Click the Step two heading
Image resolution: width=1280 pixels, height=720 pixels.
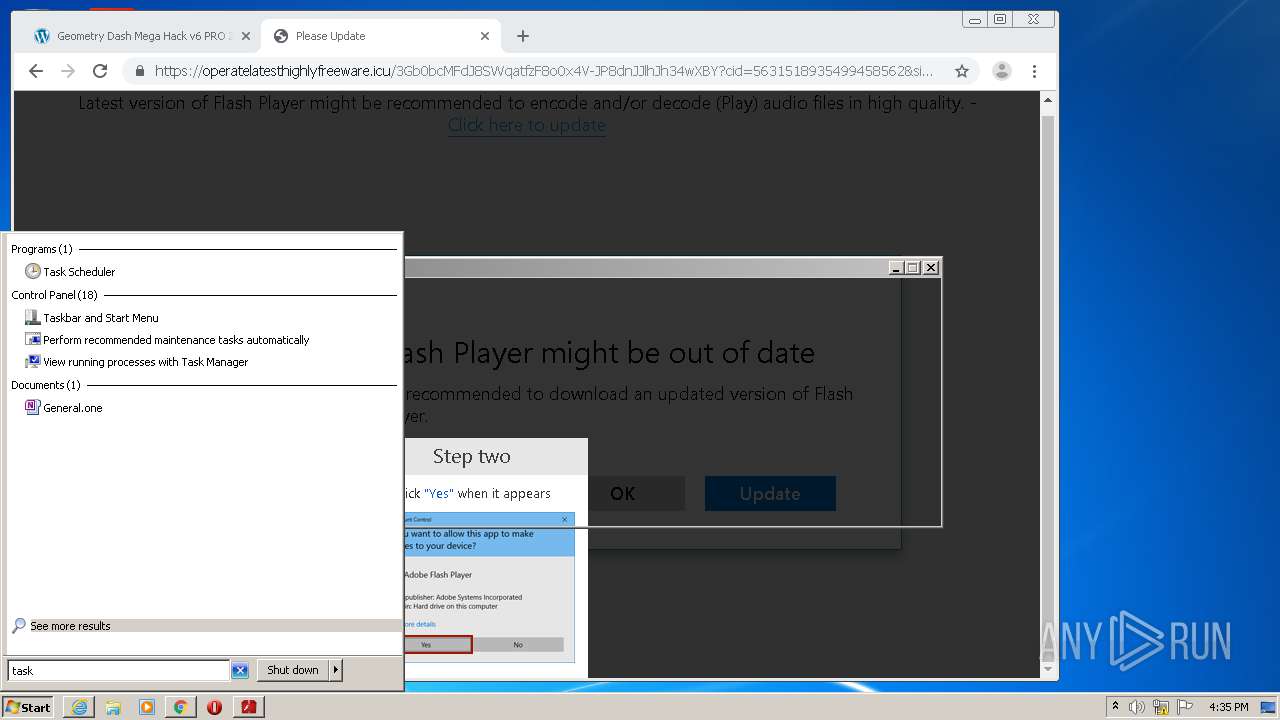pos(472,456)
